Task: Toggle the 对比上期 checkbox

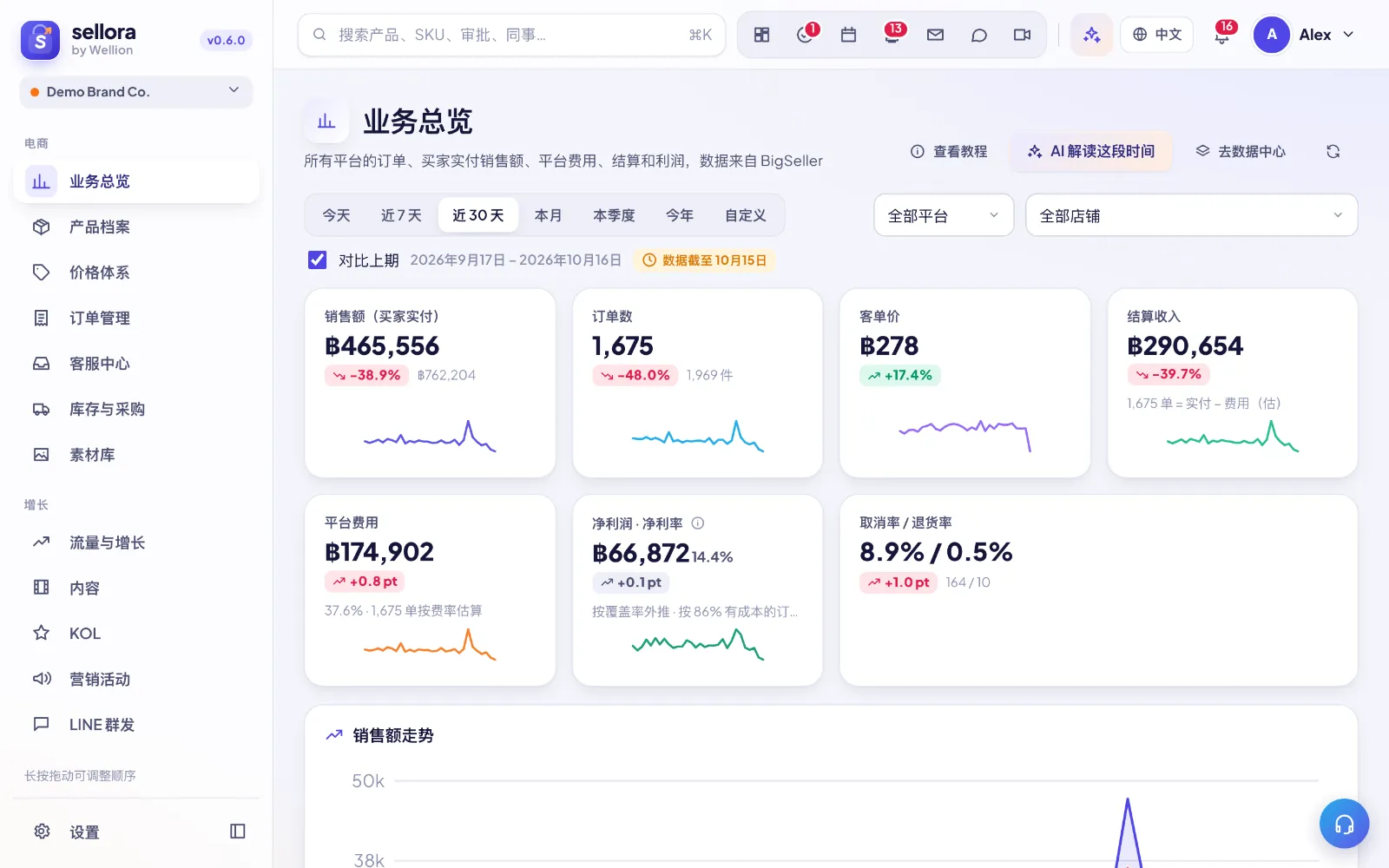Action: (x=318, y=260)
